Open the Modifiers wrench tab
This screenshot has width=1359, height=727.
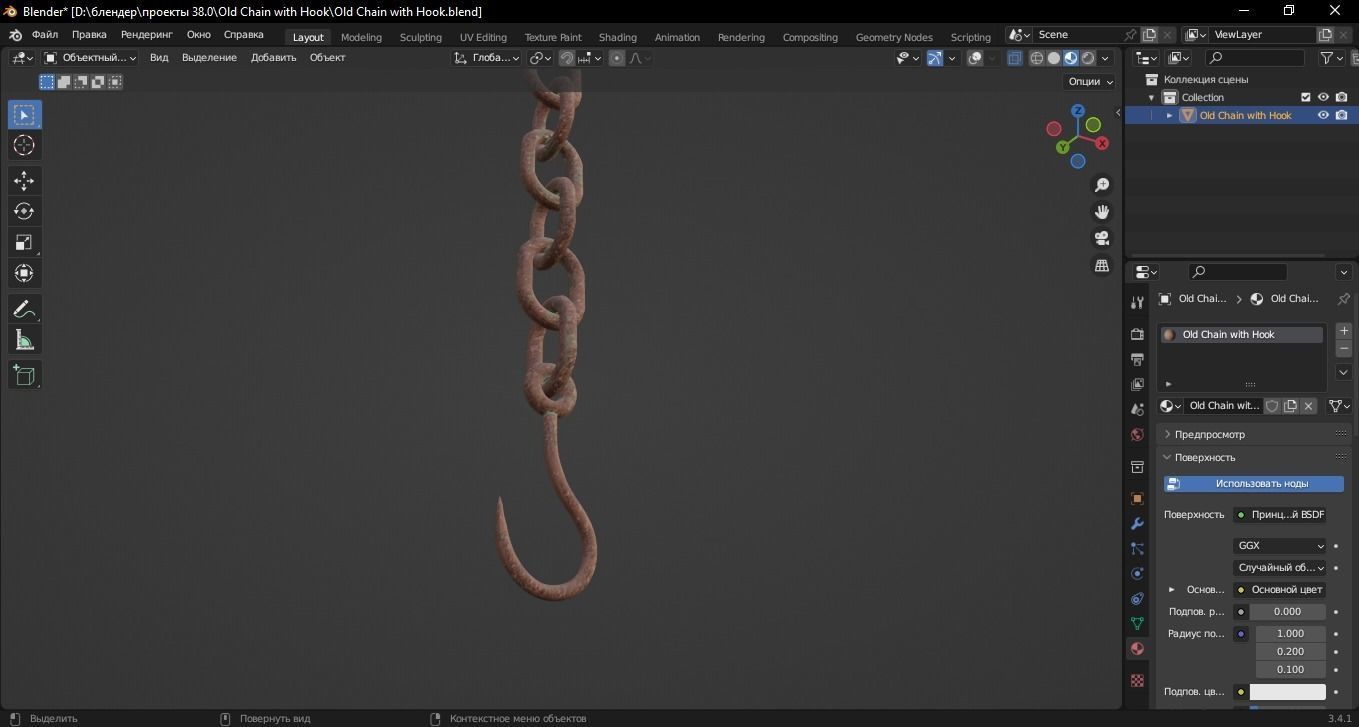1137,523
